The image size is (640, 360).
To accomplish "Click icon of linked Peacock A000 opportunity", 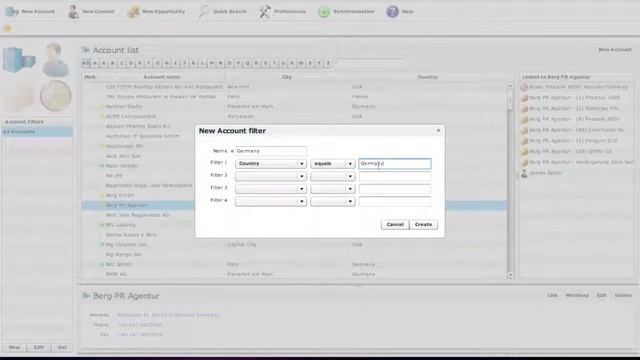I will point(524,119).
